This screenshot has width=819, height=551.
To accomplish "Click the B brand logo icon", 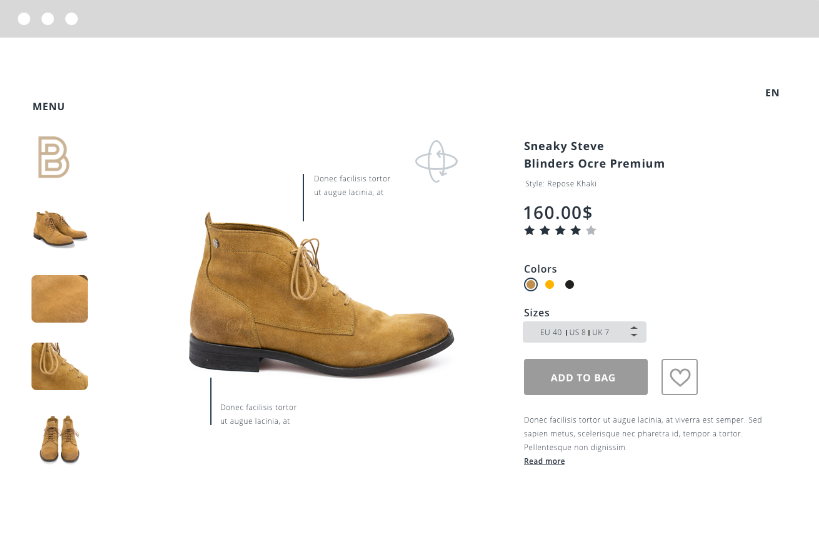I will 53,158.
